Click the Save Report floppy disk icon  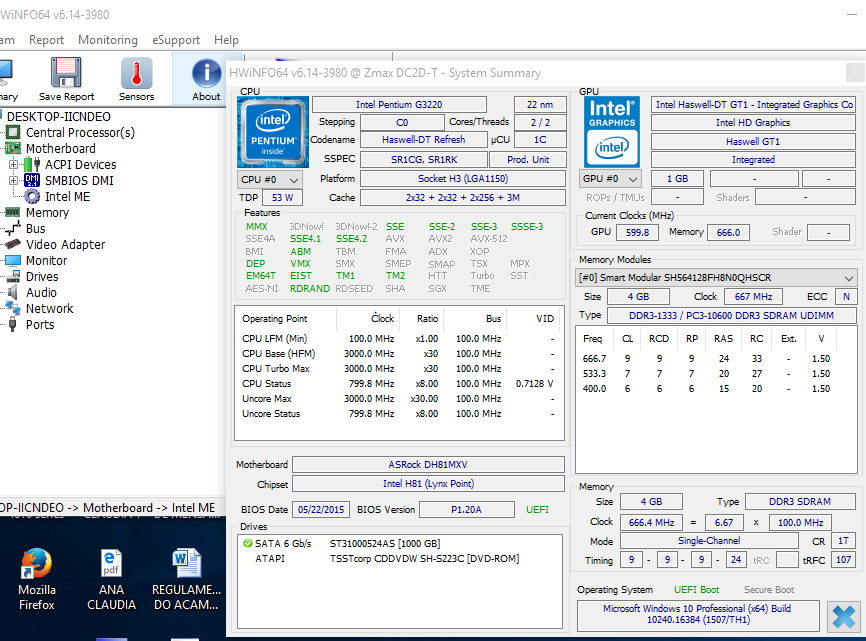[66, 72]
